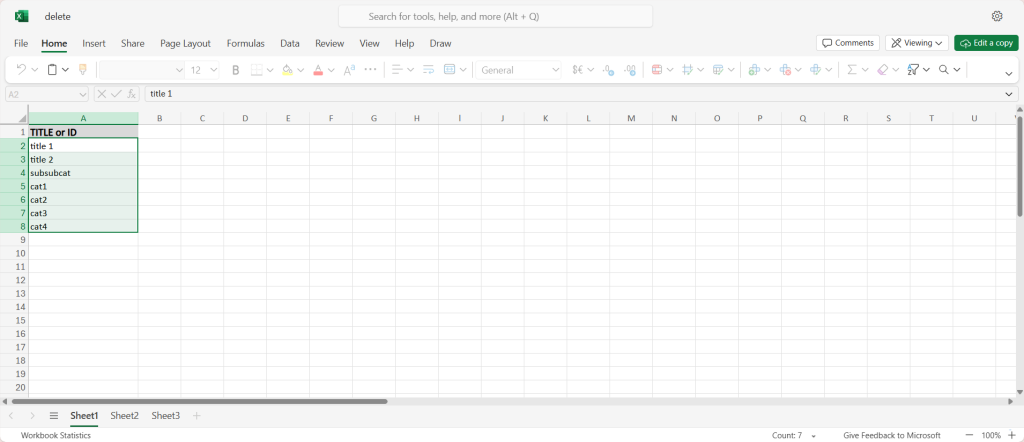The height and width of the screenshot is (442, 1024).
Task: Open the Comments pane button
Action: coord(847,43)
